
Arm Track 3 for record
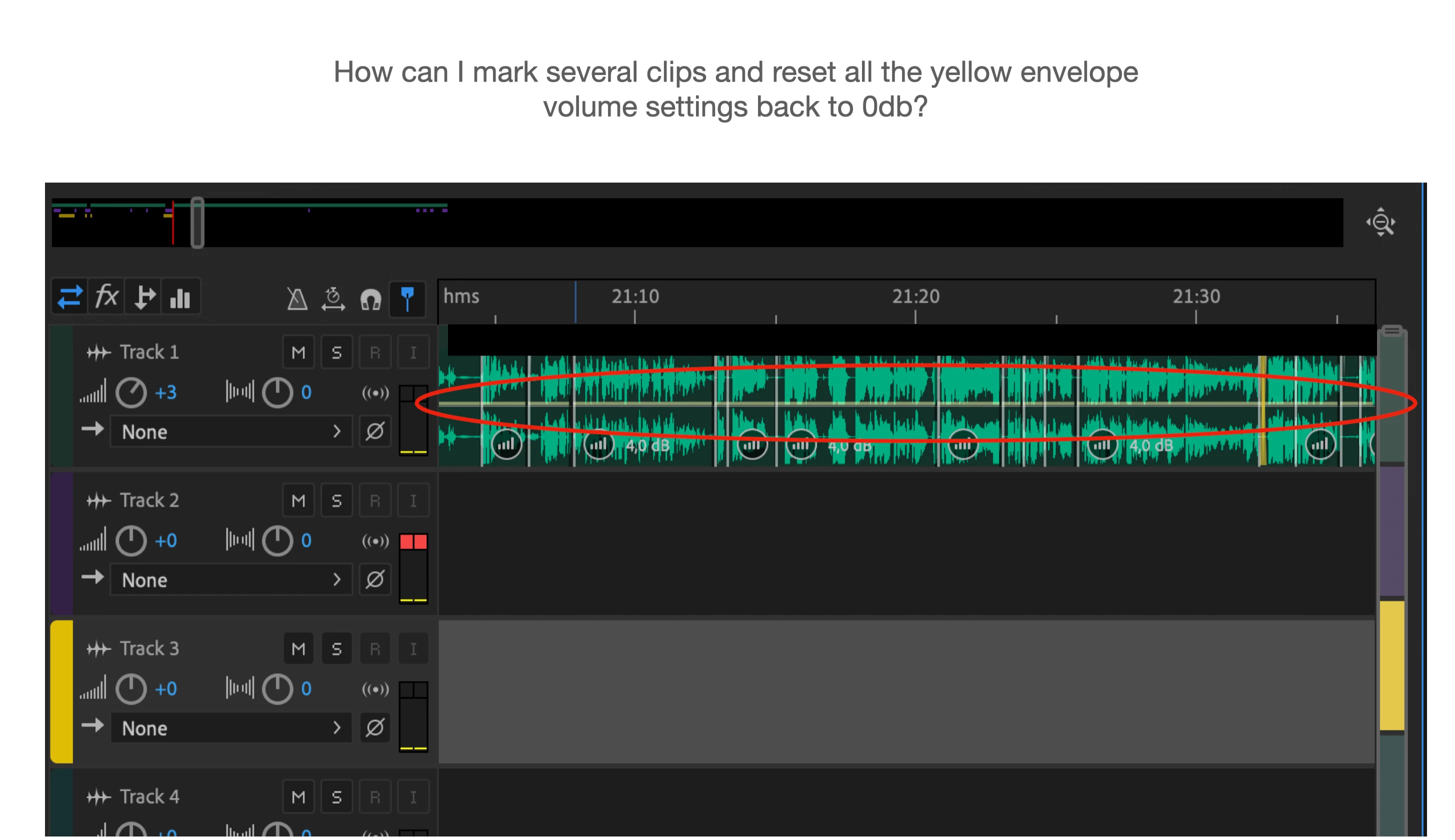(374, 649)
